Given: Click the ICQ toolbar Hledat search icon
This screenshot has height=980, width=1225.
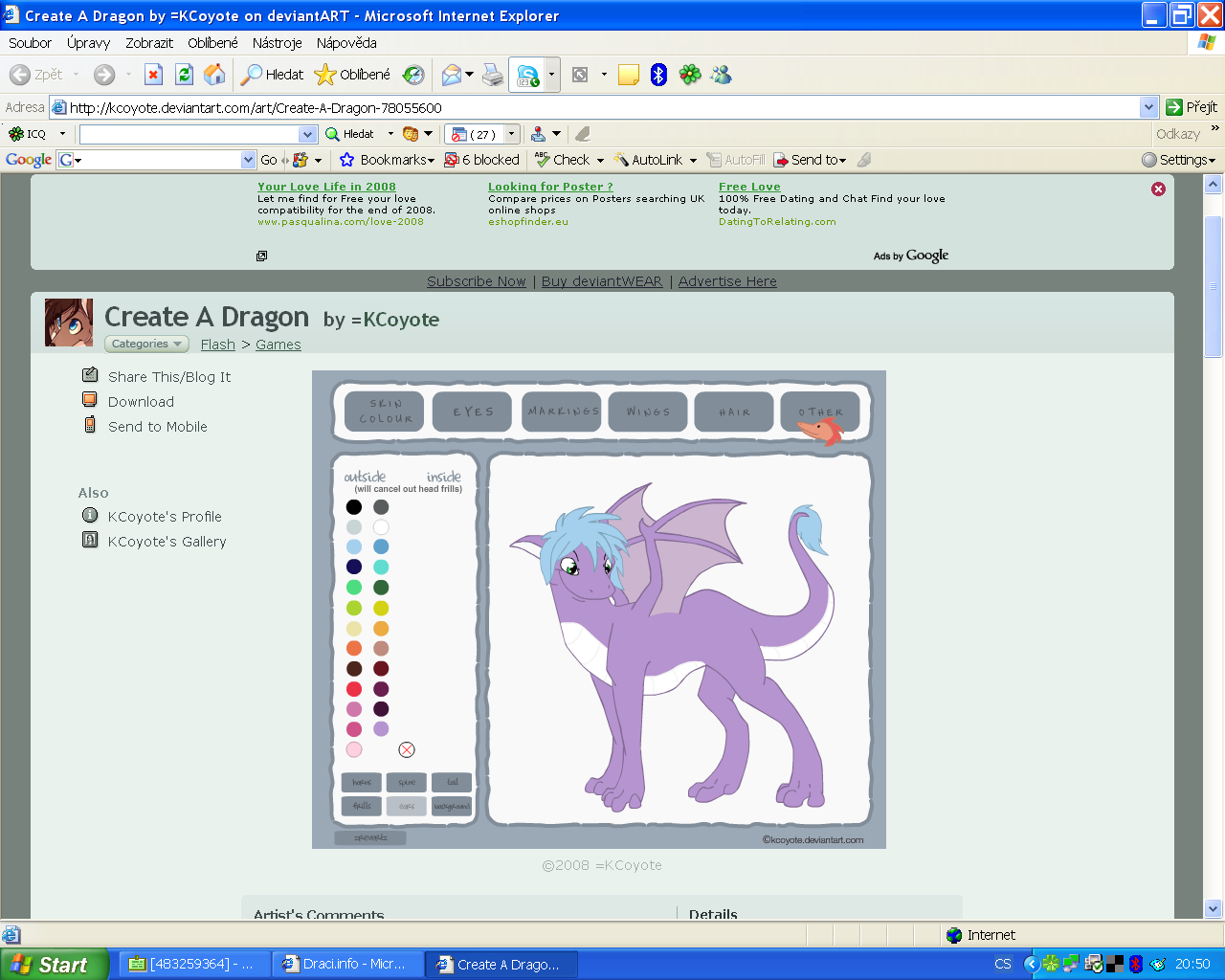Looking at the screenshot, I should pyautogui.click(x=349, y=134).
